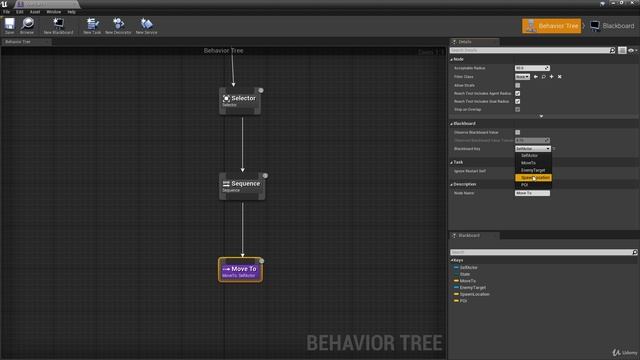Click the MoveTo key color icon in Keys

point(456,281)
